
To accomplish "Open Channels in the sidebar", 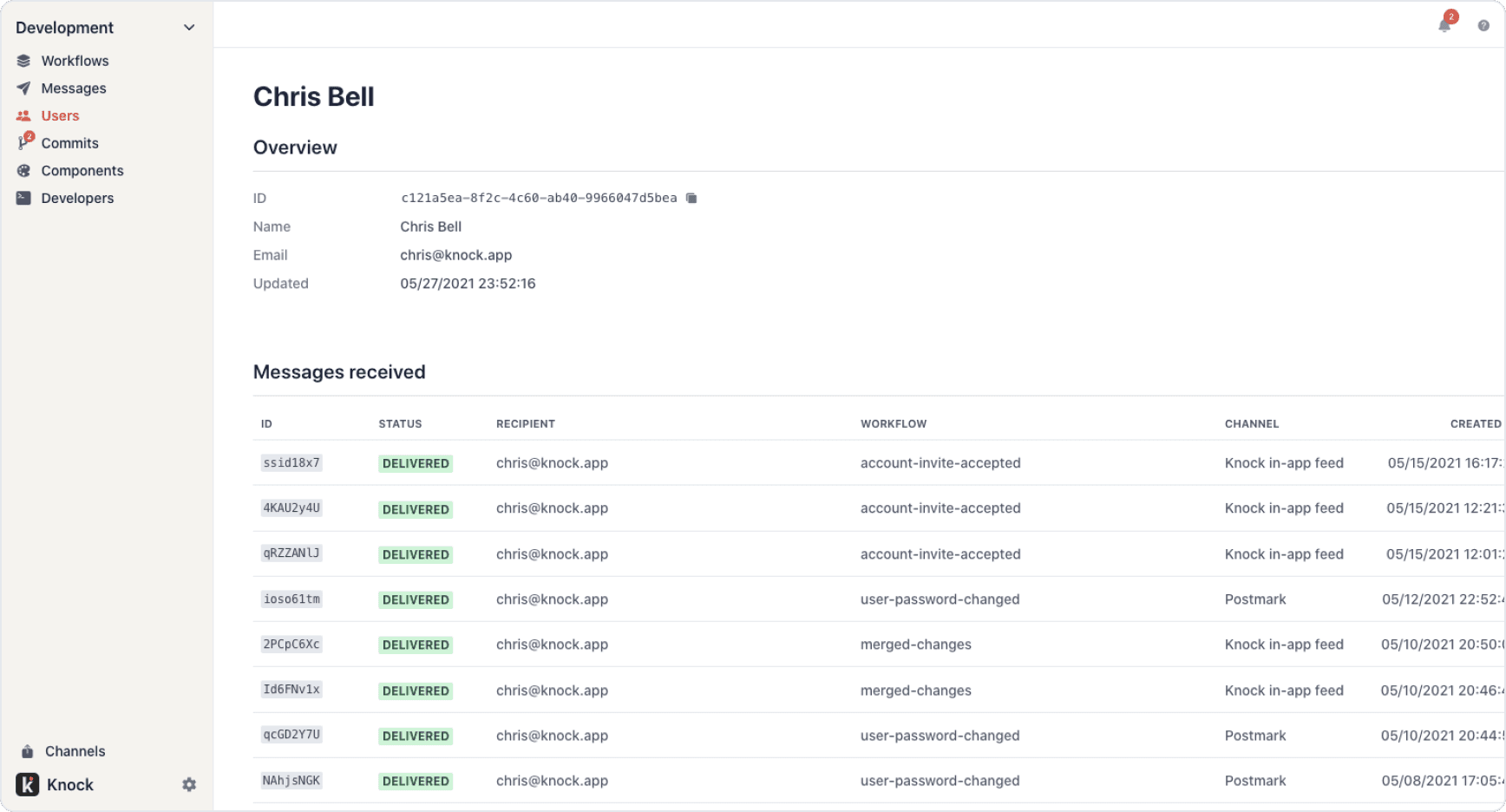I will click(75, 751).
